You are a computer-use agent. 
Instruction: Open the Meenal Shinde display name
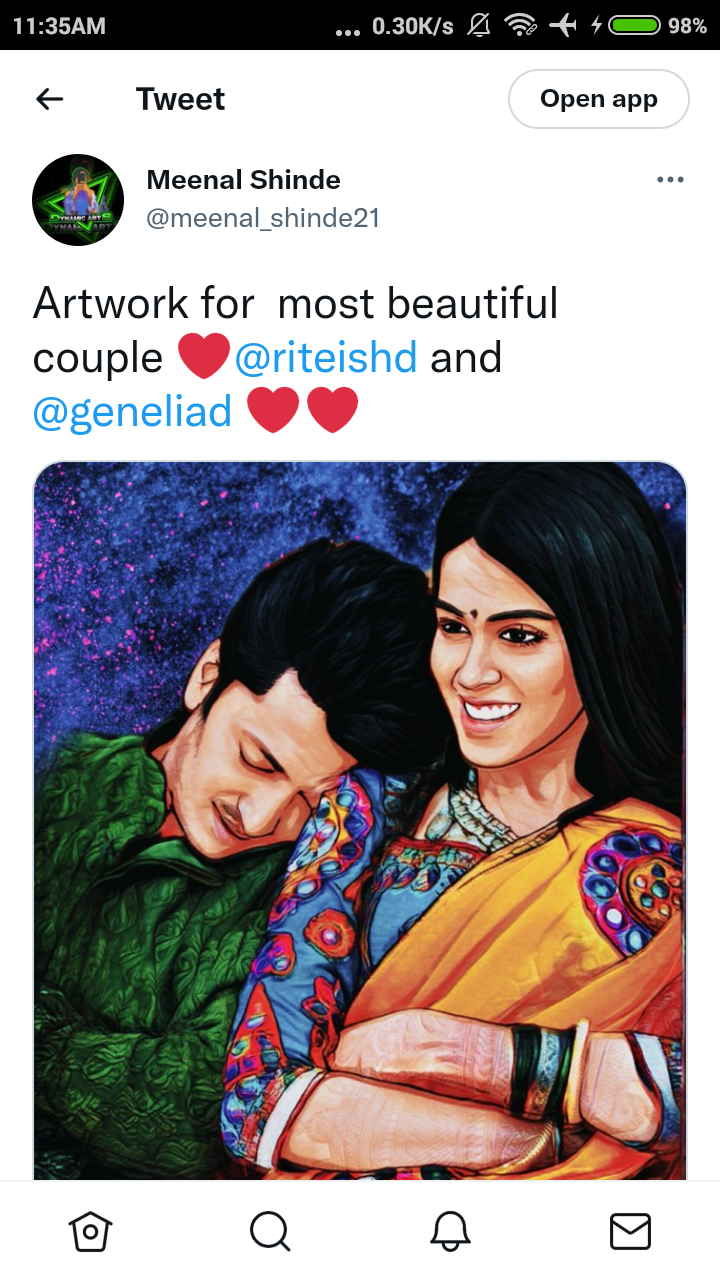point(243,180)
